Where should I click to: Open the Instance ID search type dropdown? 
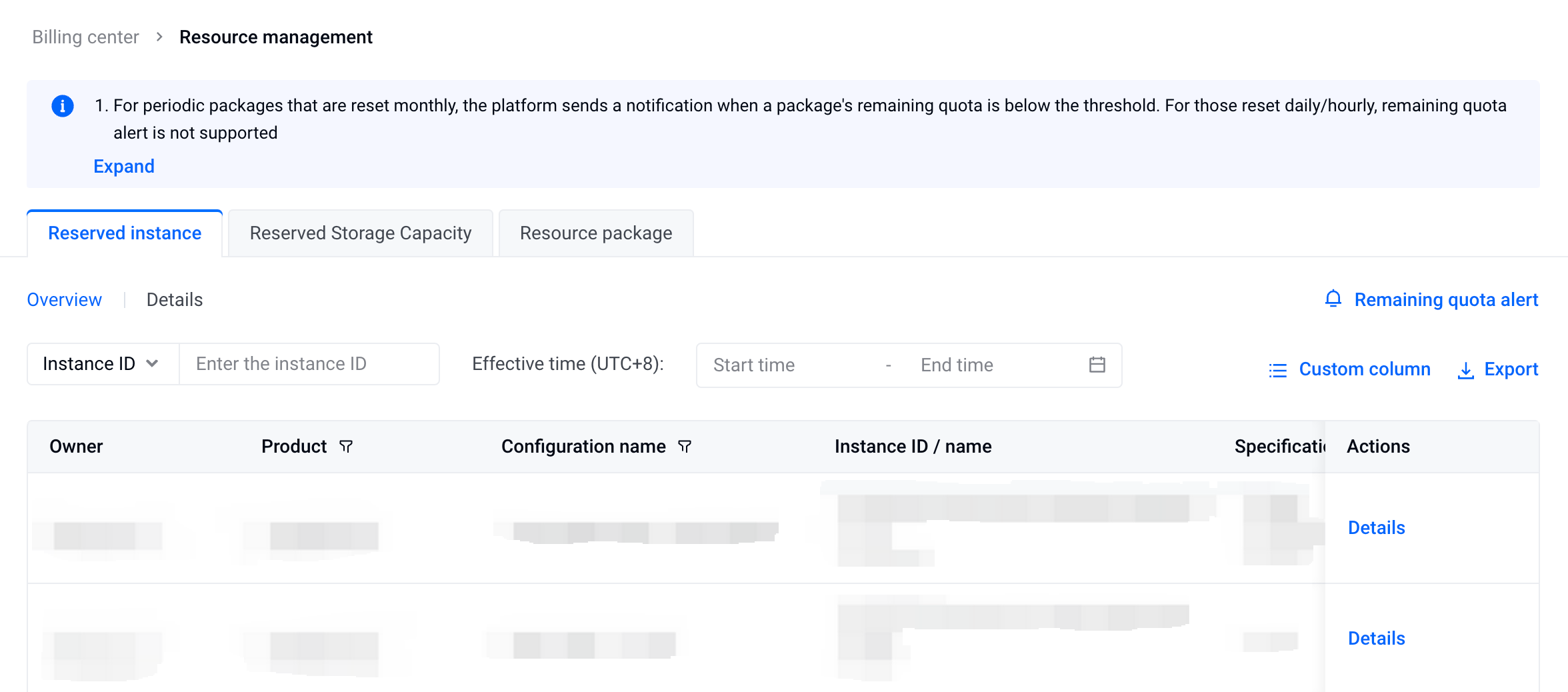pos(103,364)
